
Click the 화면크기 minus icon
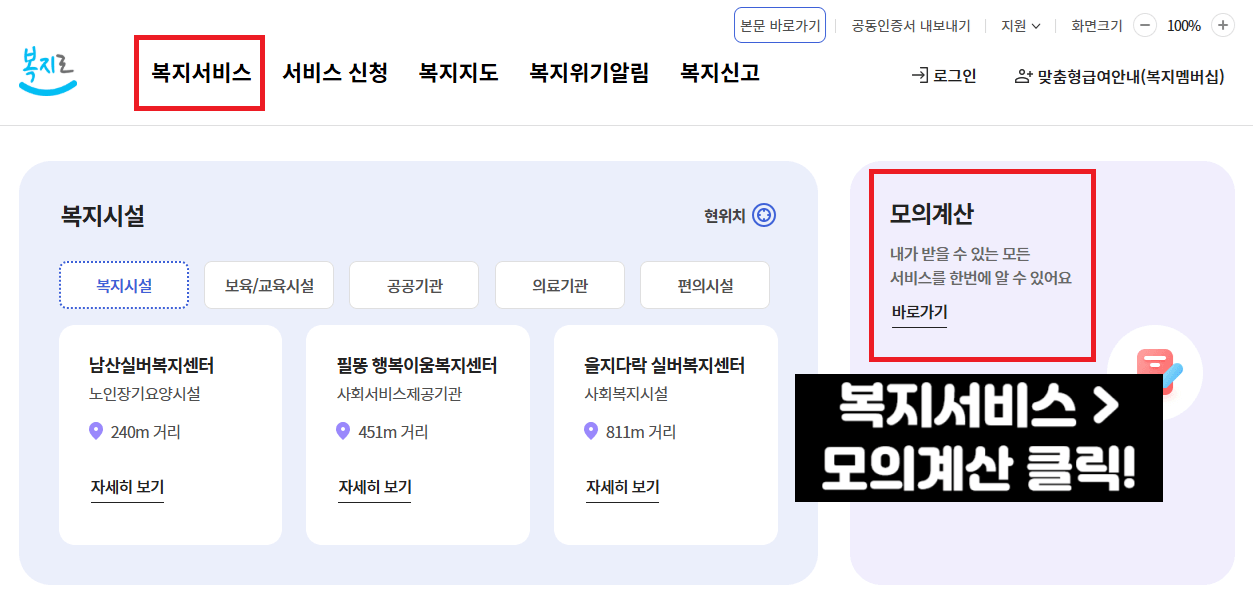tap(1144, 26)
